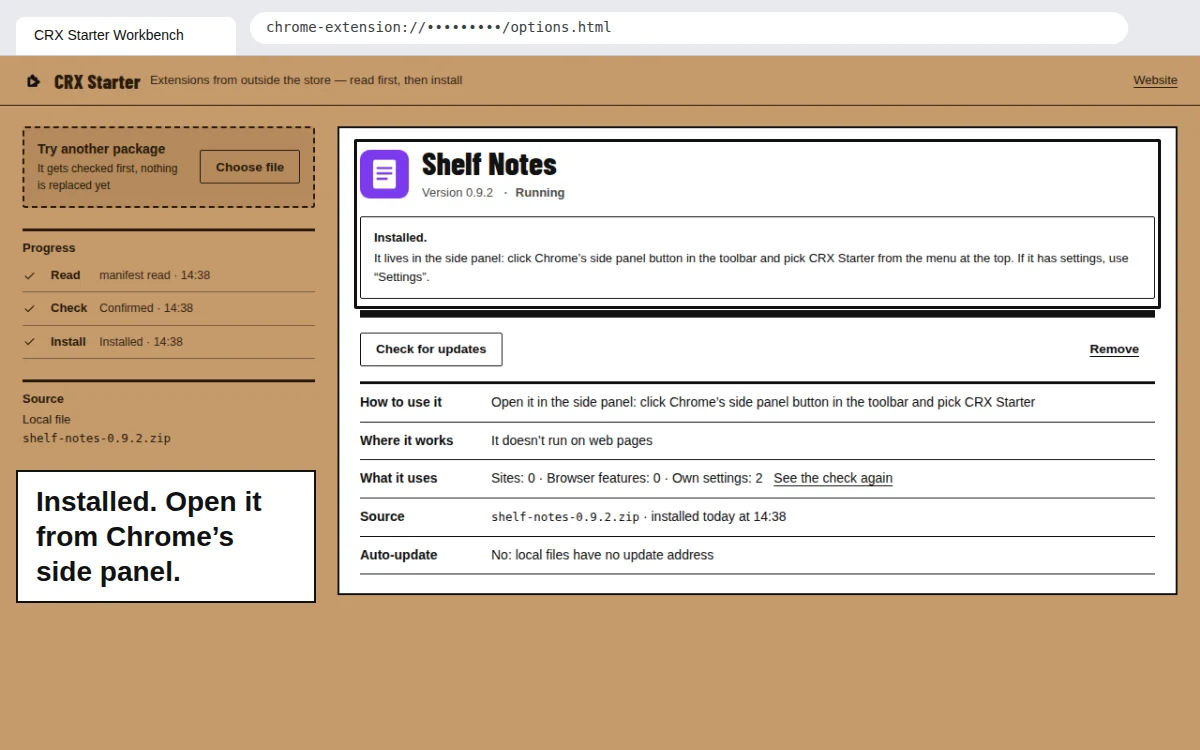
Task: Click the 'Confirmed · 14:38' progress entry
Action: 146,308
